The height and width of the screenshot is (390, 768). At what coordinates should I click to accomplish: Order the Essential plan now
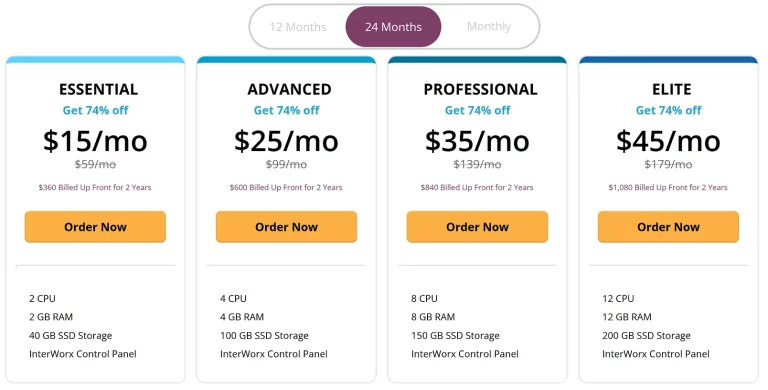(x=96, y=227)
